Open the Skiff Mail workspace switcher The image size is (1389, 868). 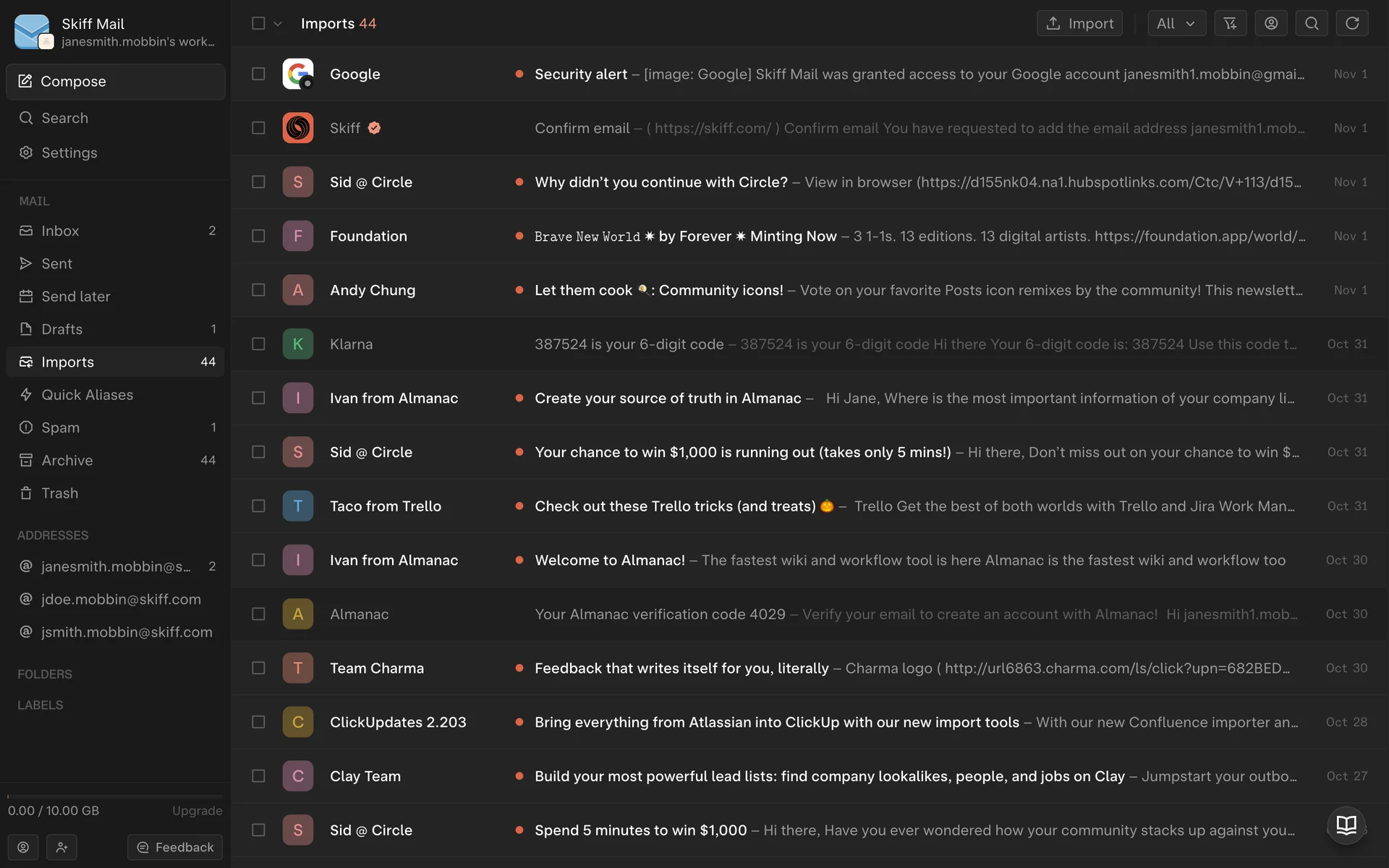(116, 32)
